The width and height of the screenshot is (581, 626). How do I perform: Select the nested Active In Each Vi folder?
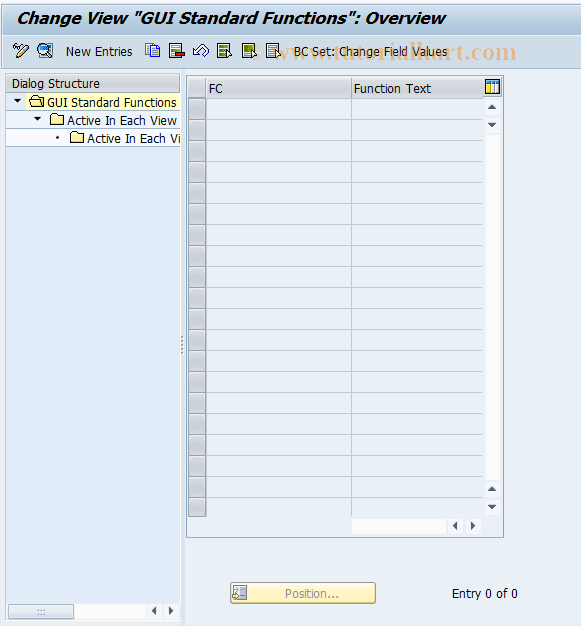tap(125, 138)
